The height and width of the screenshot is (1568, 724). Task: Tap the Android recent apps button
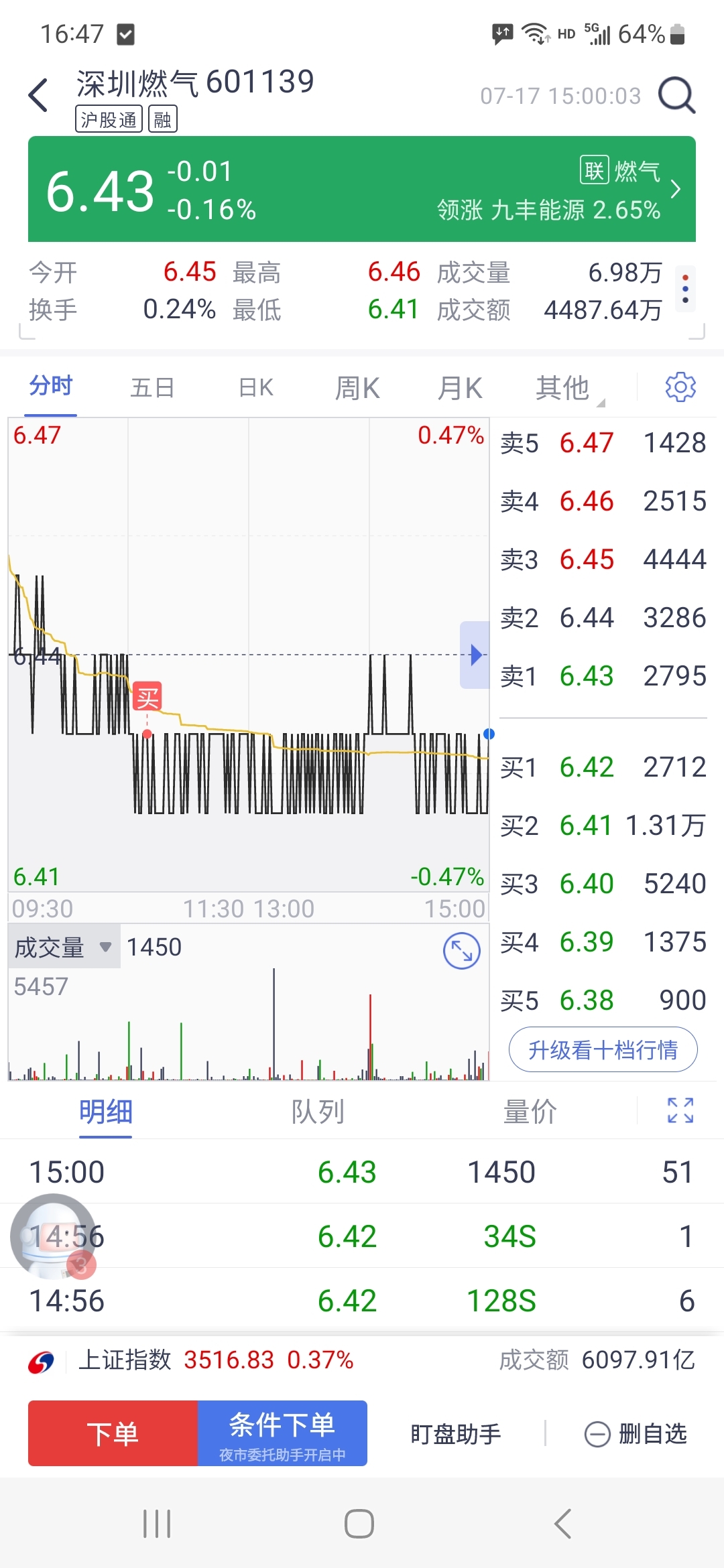[158, 1523]
